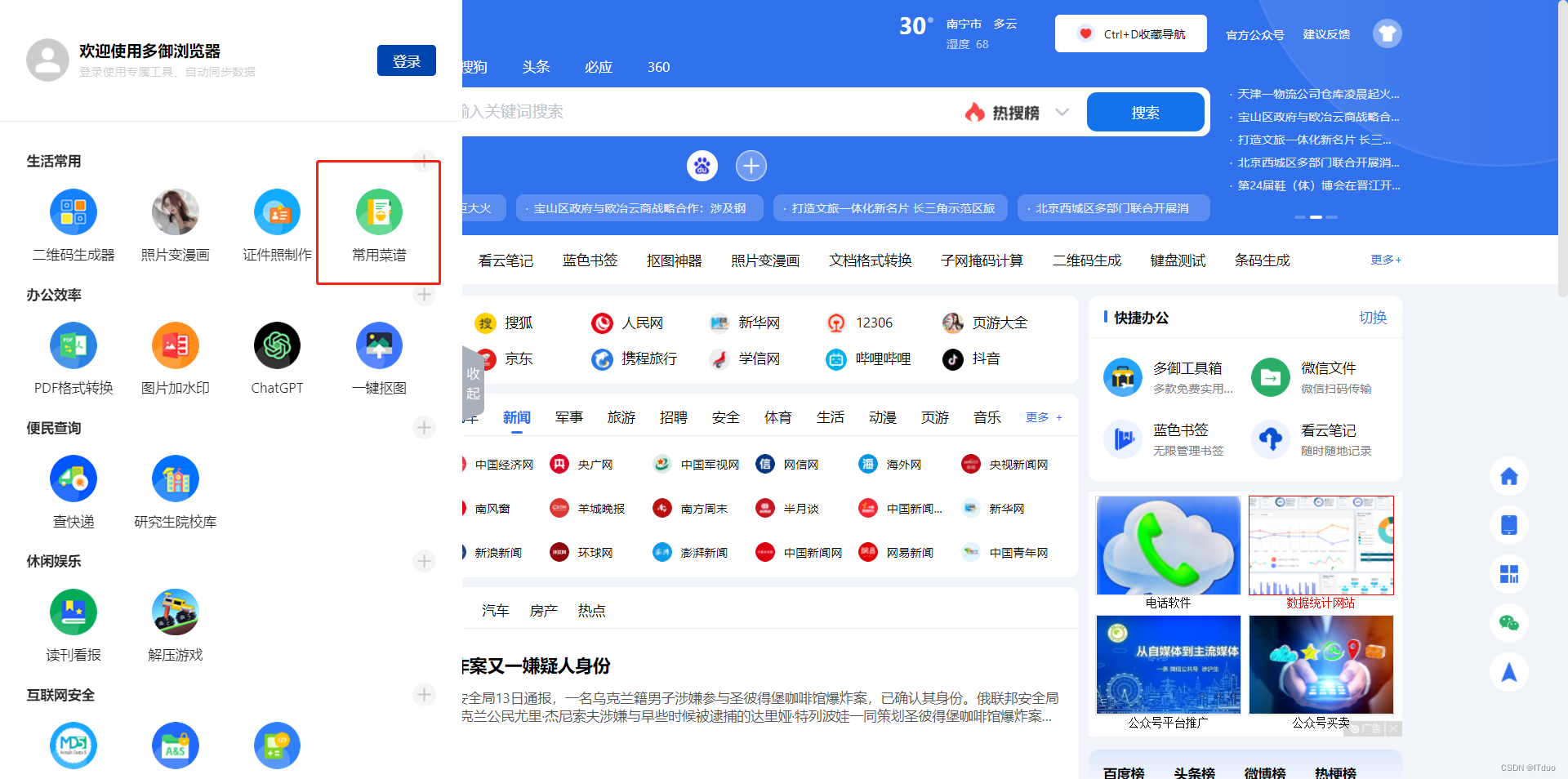Open 官方公众号 link
Screen dimensions: 1568x779
1255,34
